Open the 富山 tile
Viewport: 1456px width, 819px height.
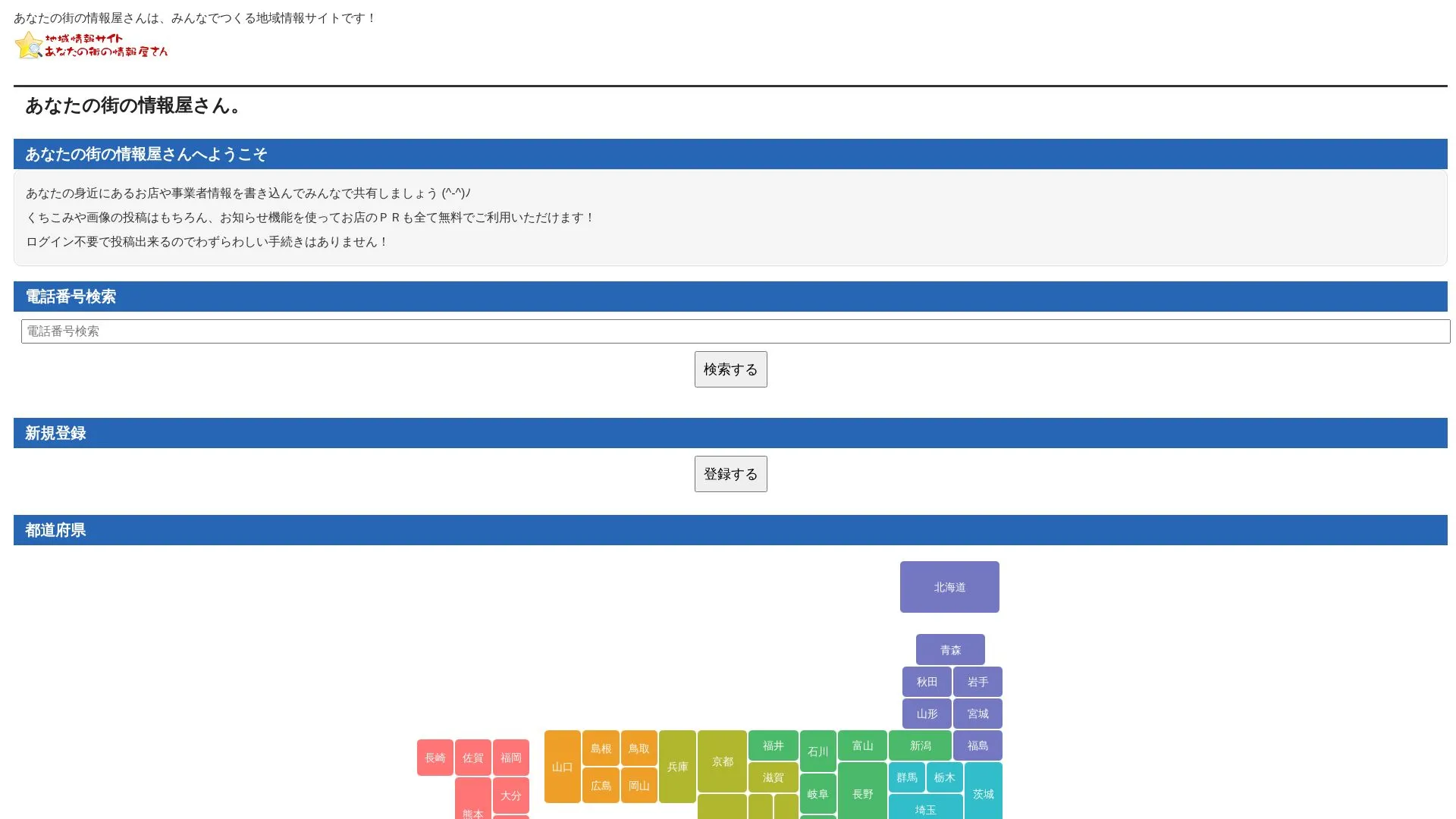pos(862,745)
